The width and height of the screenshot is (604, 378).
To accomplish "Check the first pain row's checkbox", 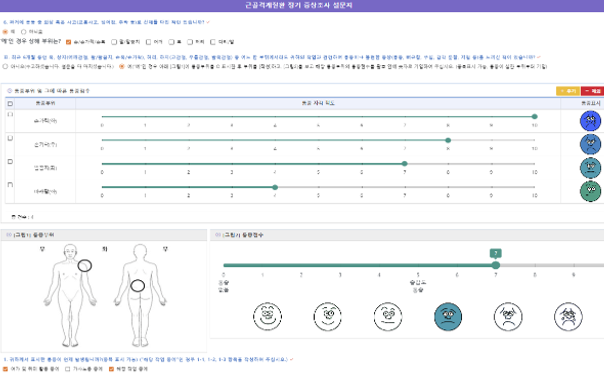I will (x=10, y=114).
